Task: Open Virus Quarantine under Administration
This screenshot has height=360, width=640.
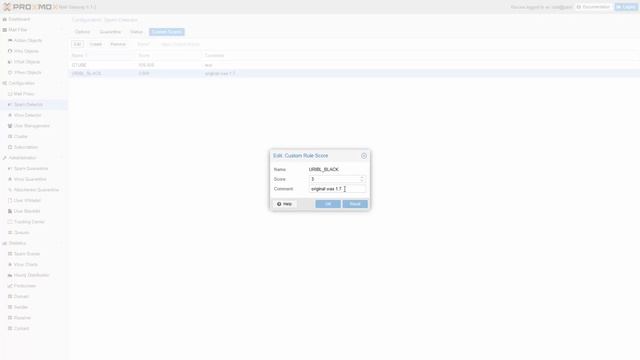Action: pos(30,179)
